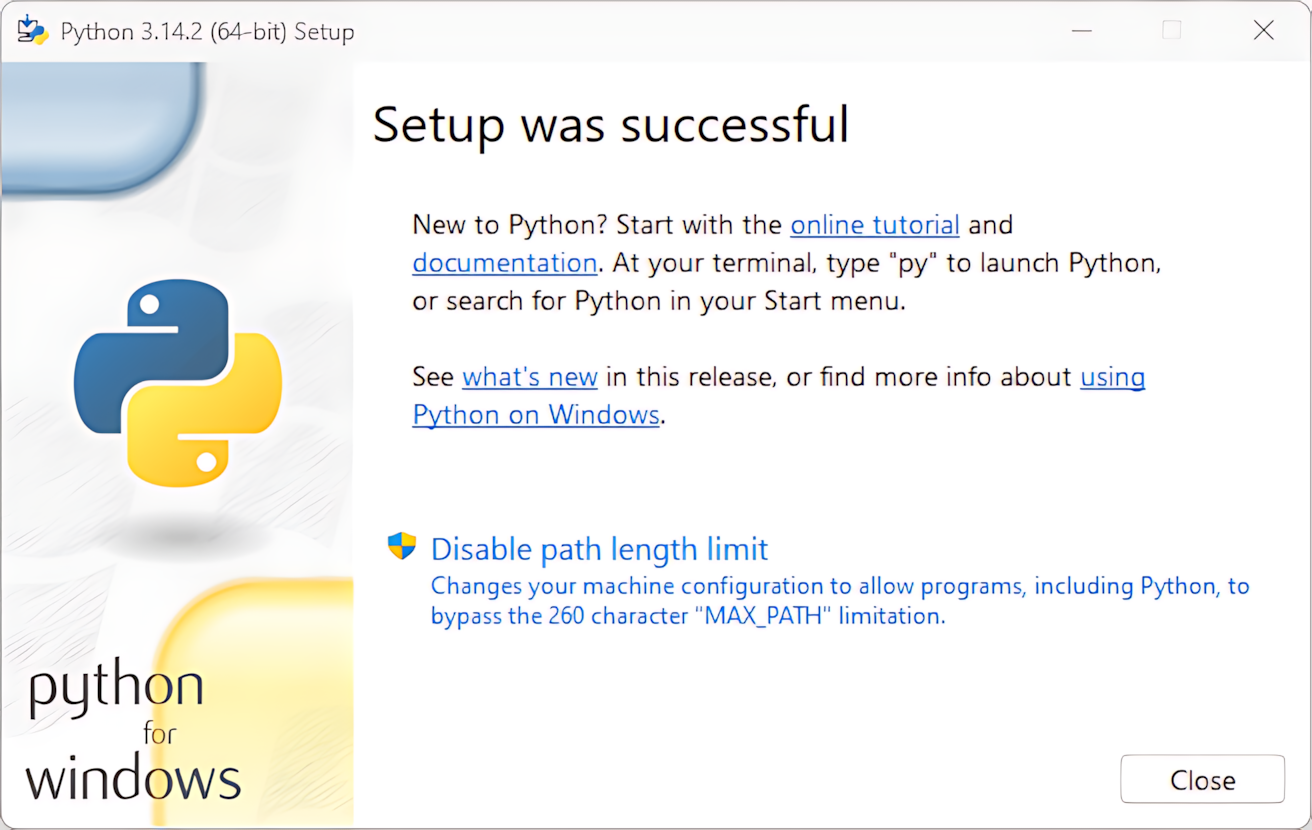The image size is (1312, 830).
Task: Open the online tutorial link
Action: pyautogui.click(x=874, y=225)
